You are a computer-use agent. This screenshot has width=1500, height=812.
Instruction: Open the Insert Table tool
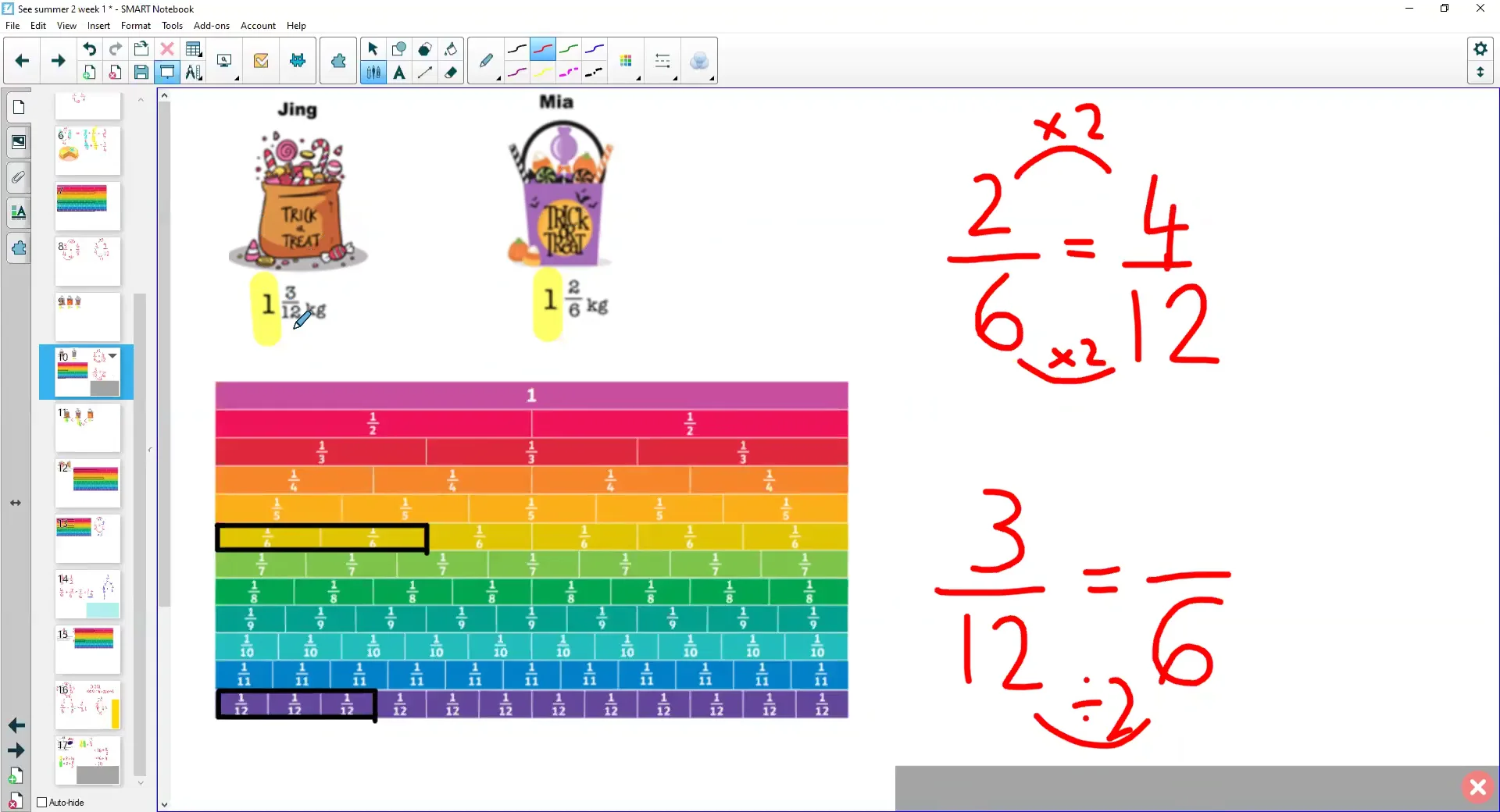point(193,49)
